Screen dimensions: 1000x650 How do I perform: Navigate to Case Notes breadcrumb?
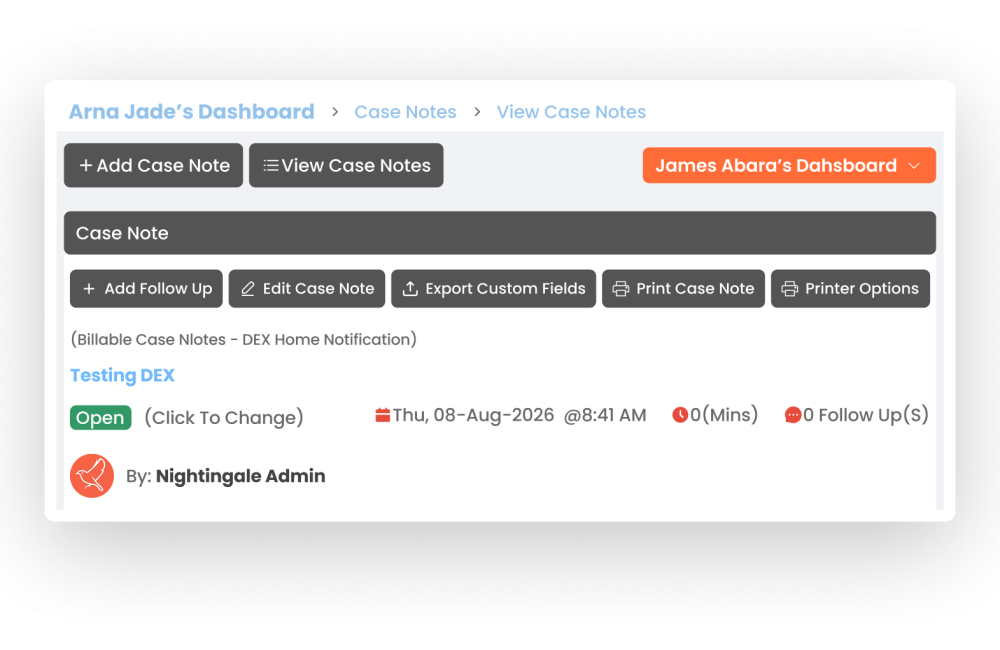tap(405, 112)
